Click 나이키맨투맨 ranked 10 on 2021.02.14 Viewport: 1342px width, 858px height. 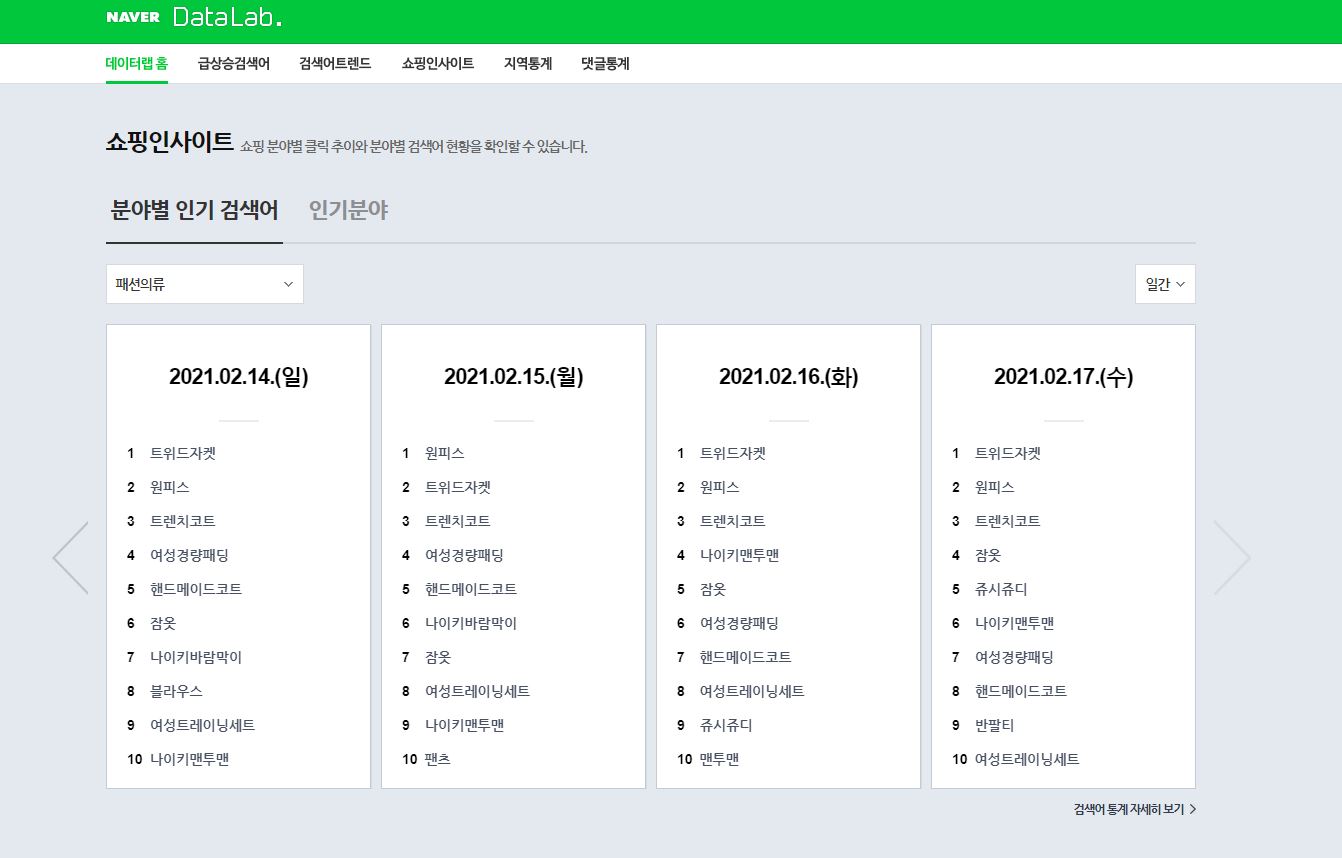[x=189, y=759]
